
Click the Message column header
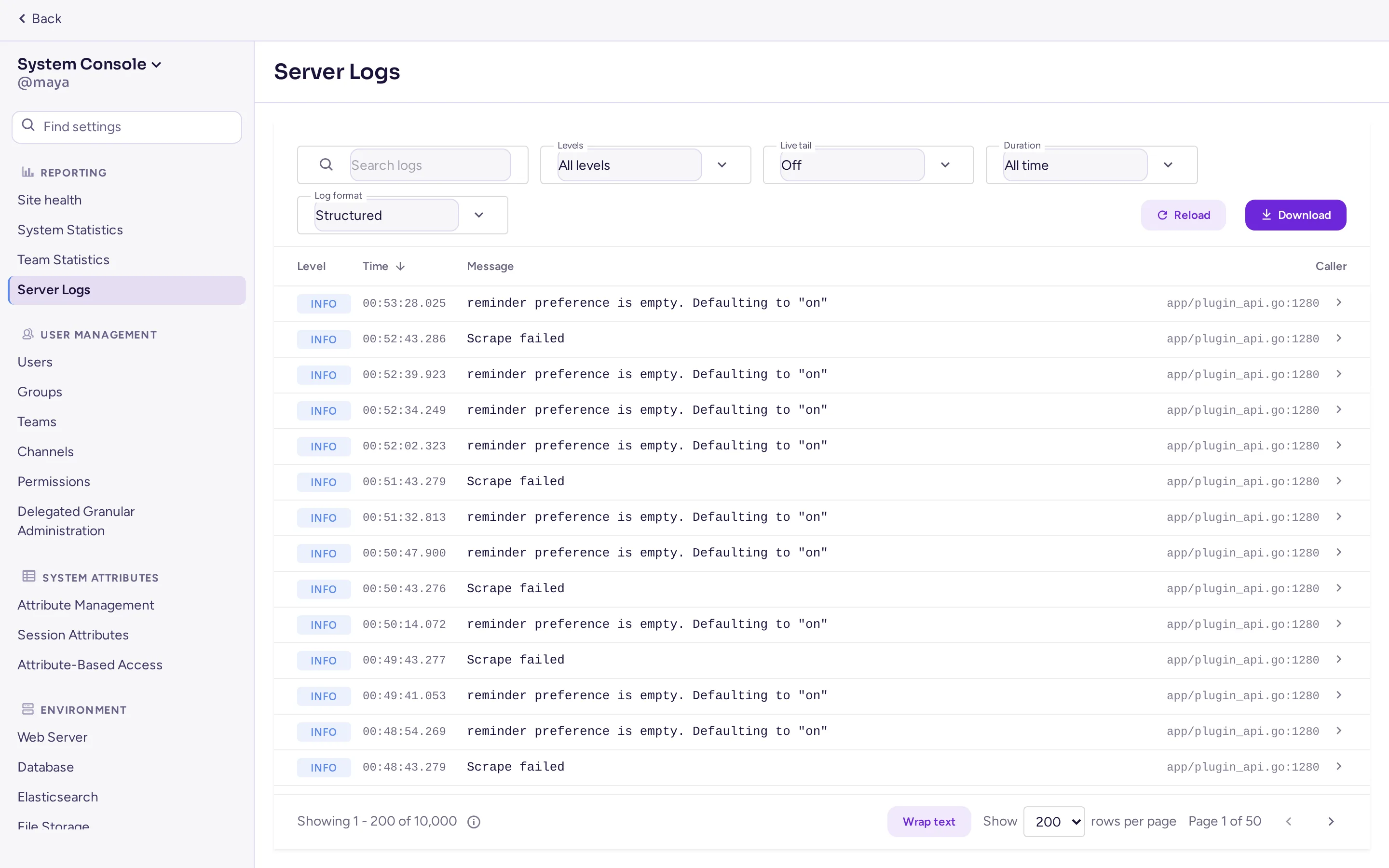(x=490, y=266)
